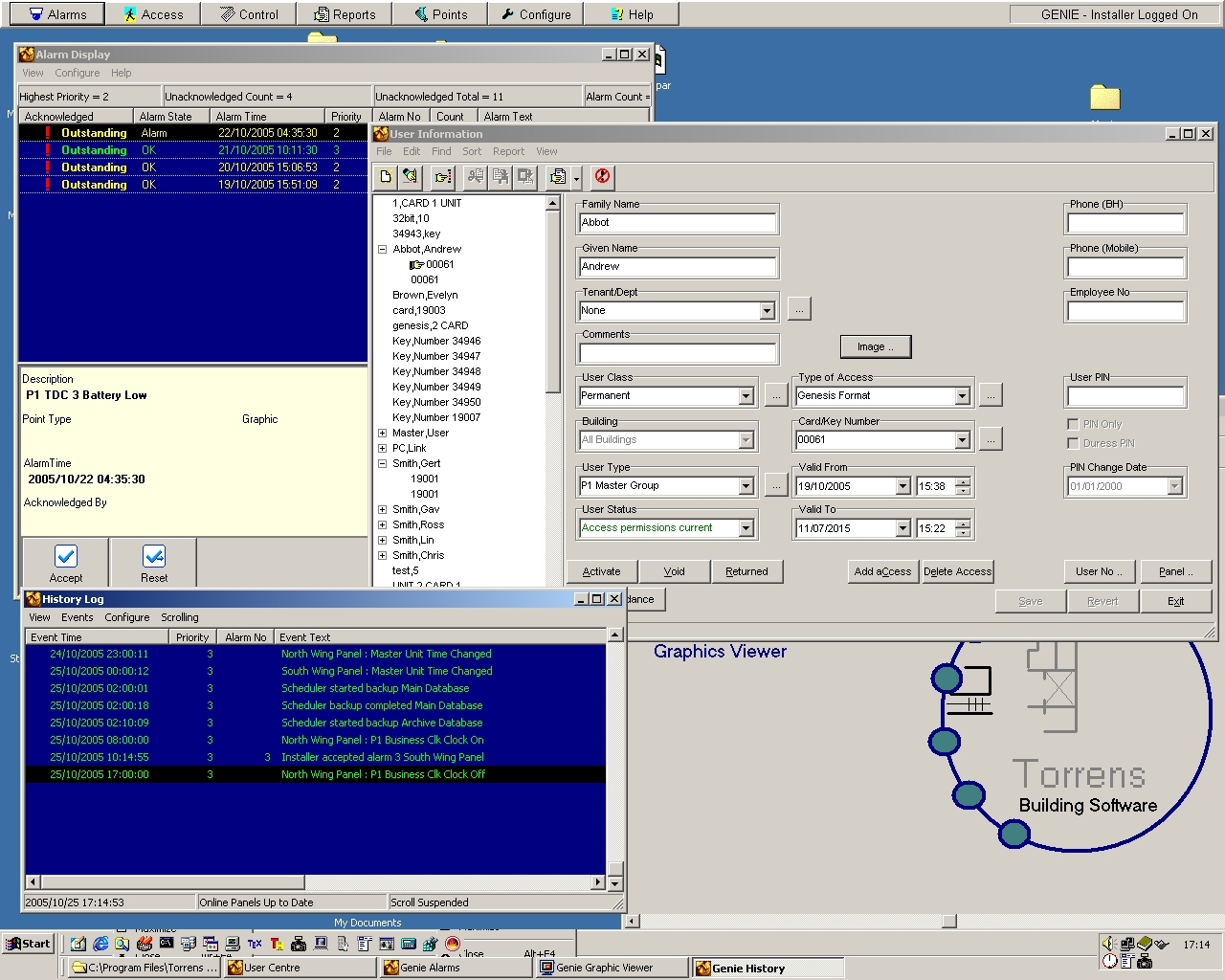Click the User No button
The height and width of the screenshot is (980, 1225).
point(1100,571)
